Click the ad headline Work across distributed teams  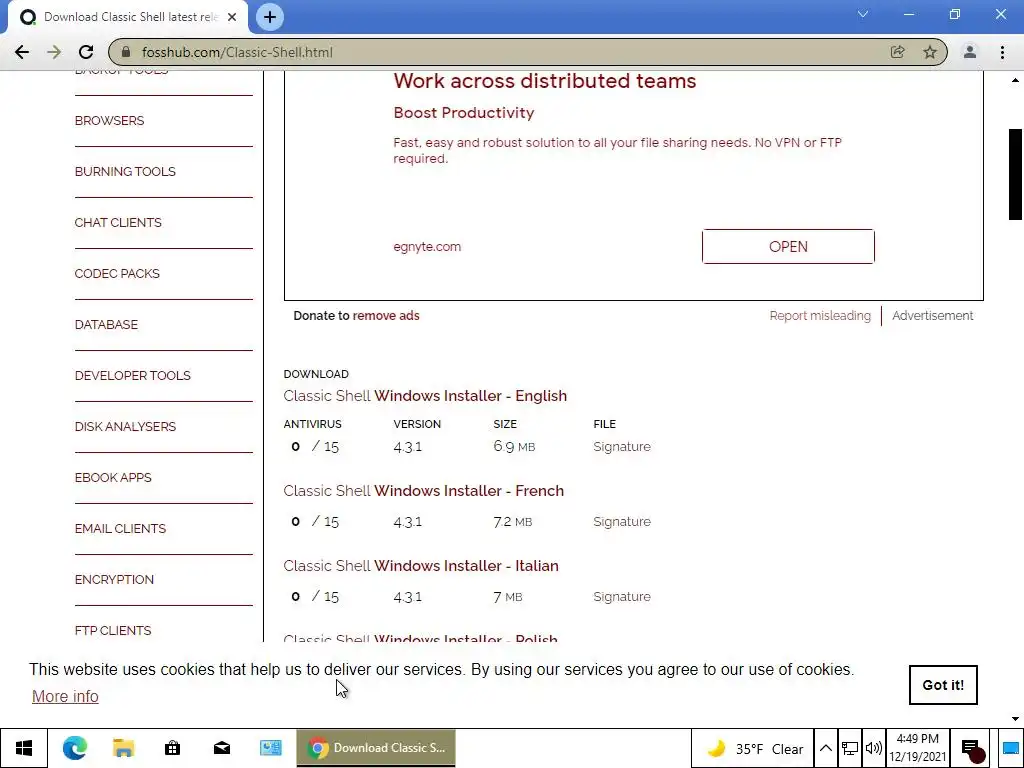pyautogui.click(x=545, y=81)
